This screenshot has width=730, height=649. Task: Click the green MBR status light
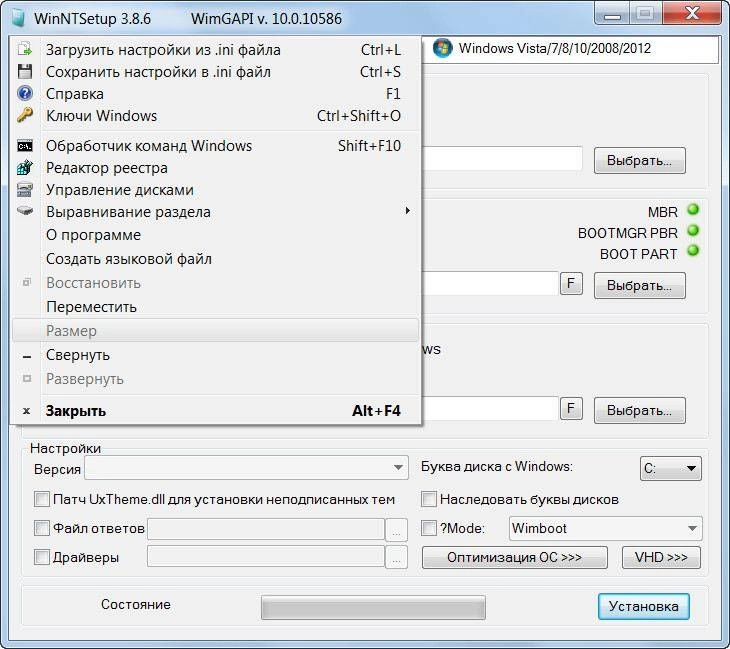tap(693, 210)
